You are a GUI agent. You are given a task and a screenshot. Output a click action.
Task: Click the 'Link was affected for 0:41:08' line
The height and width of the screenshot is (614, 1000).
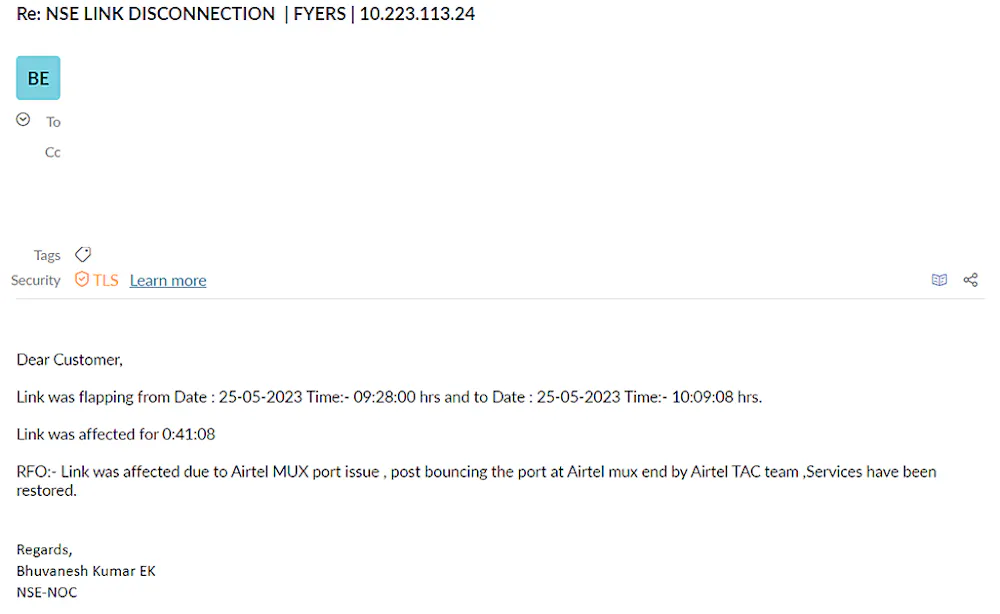116,434
